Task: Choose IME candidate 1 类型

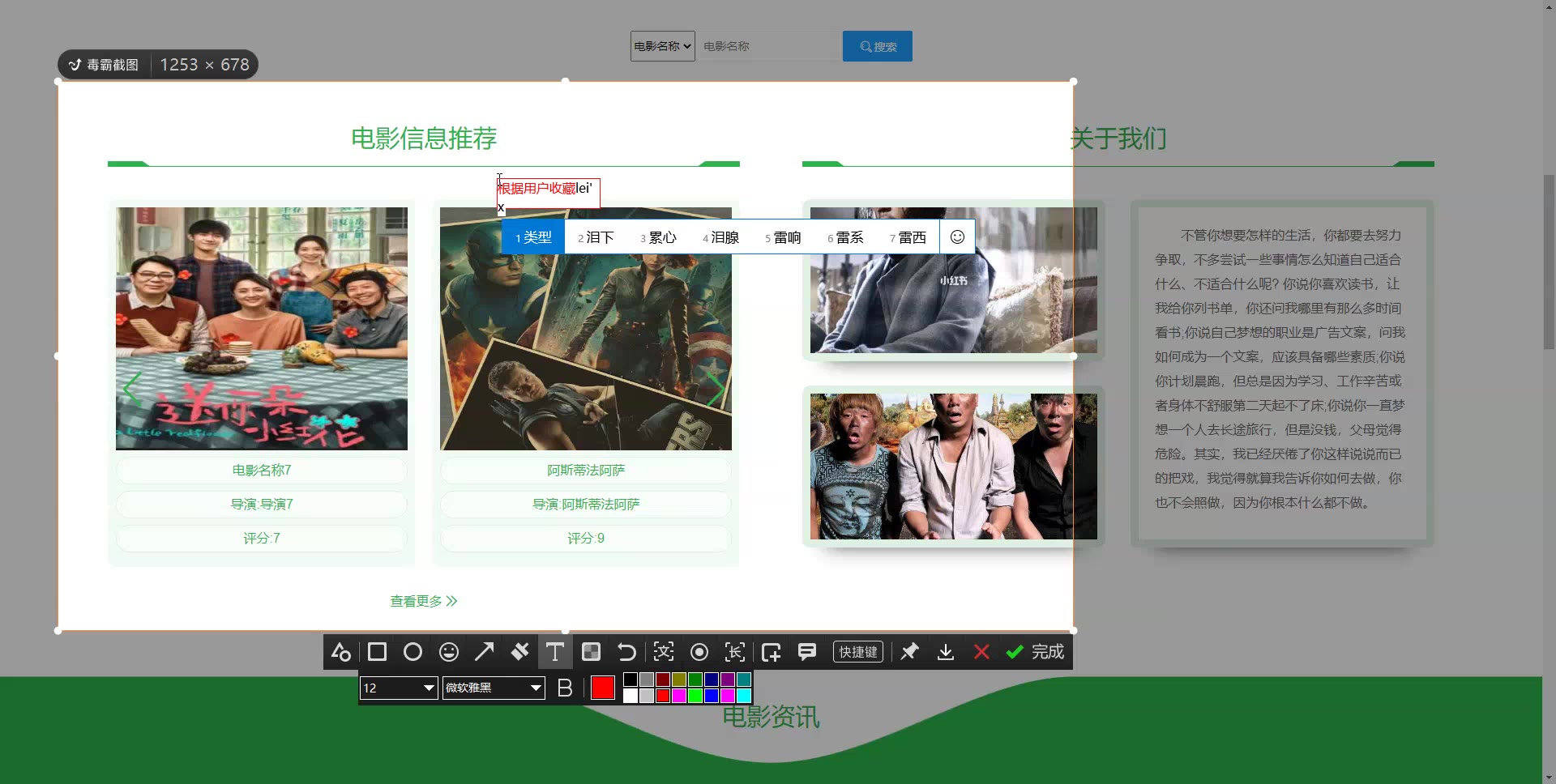Action: (533, 237)
